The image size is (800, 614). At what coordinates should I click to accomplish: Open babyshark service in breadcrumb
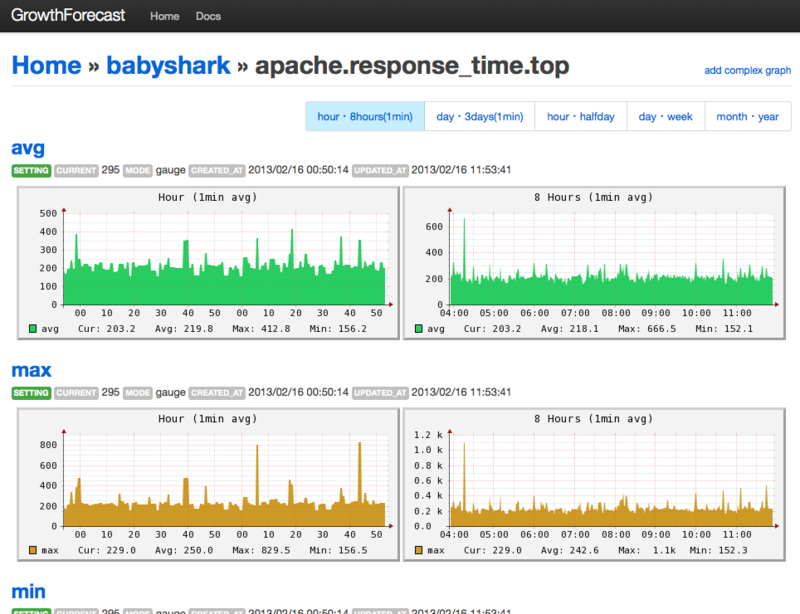168,65
